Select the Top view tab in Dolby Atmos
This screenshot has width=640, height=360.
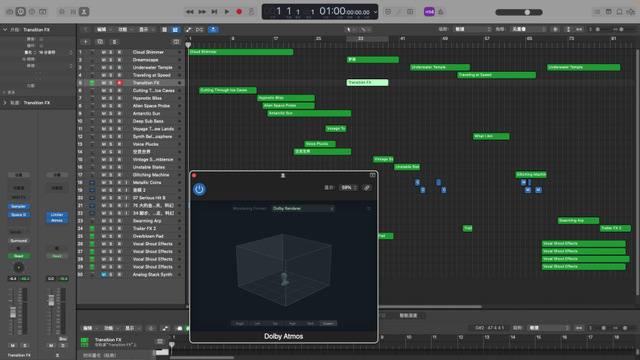point(275,323)
